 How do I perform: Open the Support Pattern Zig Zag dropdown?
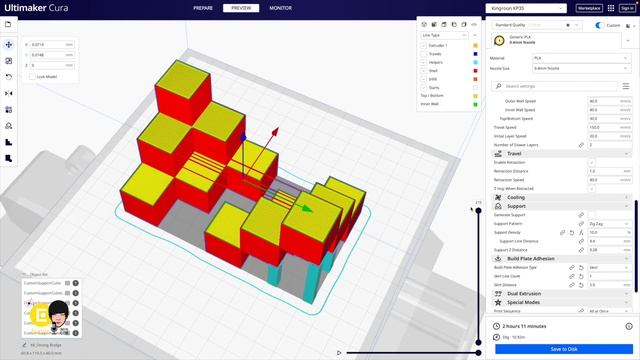(x=609, y=224)
